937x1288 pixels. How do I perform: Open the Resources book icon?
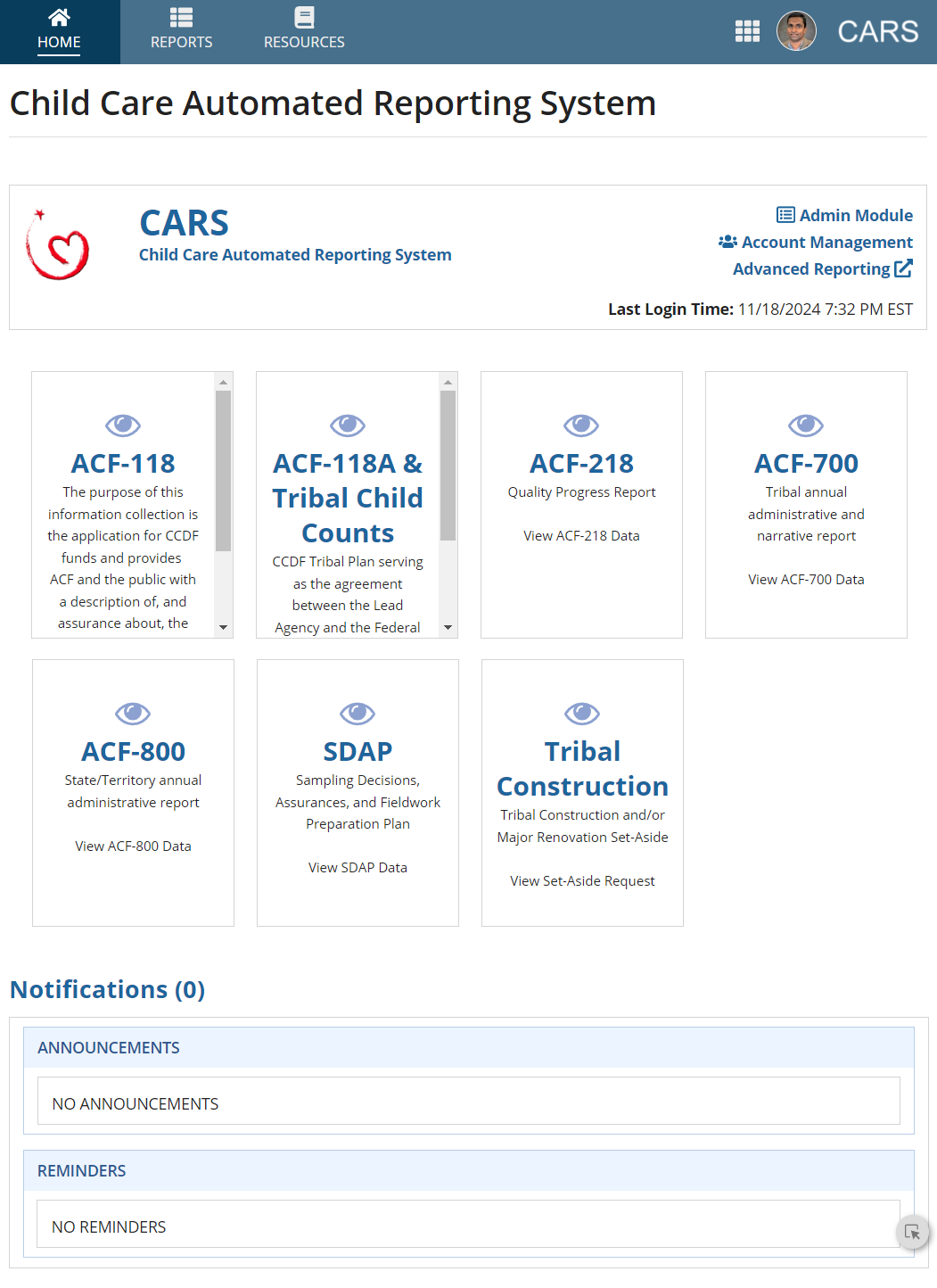(x=304, y=18)
